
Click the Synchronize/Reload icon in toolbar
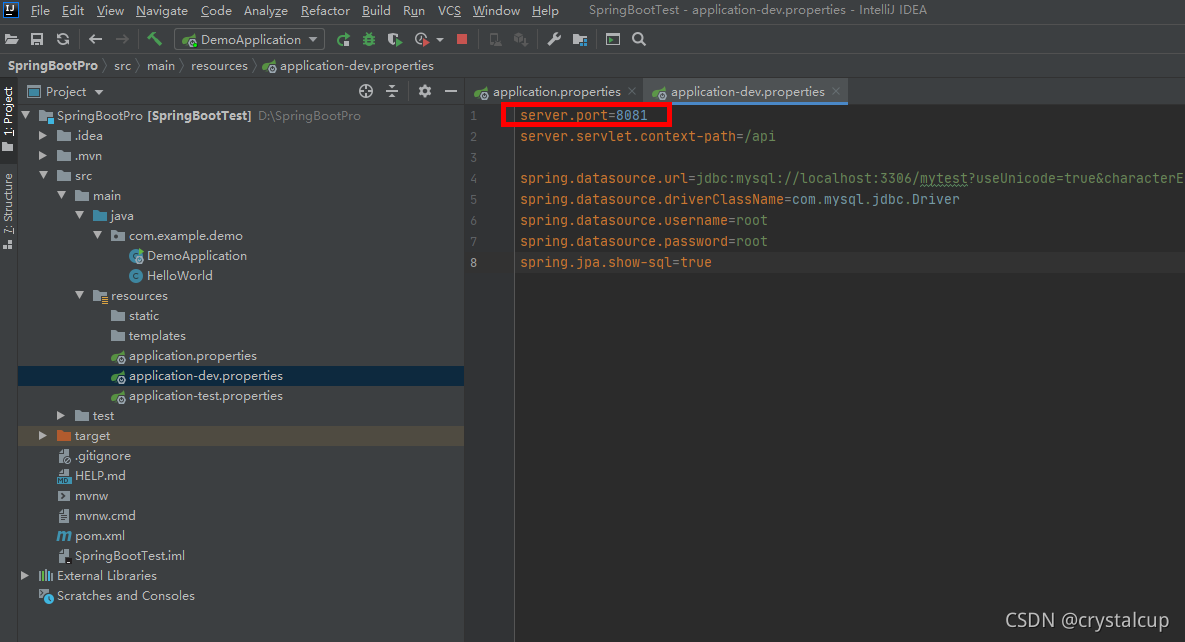tap(63, 39)
